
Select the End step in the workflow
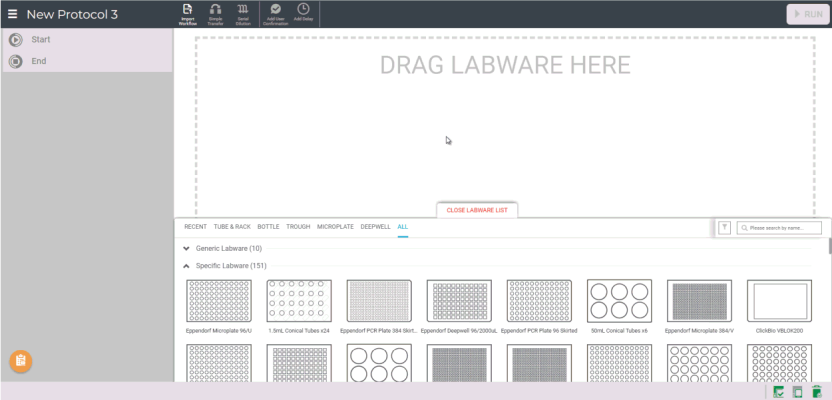(x=86, y=61)
